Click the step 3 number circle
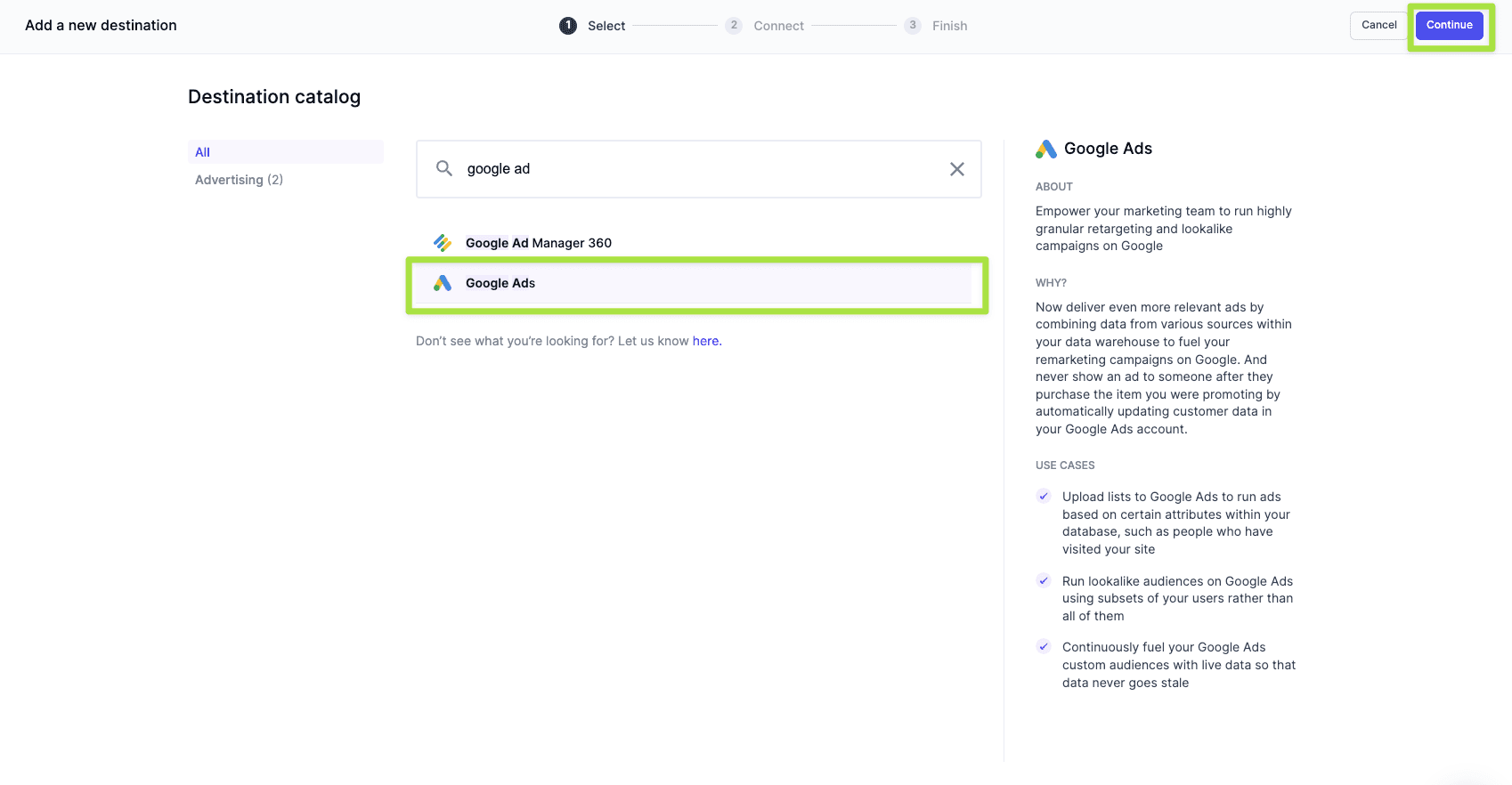Screen dimensions: 1512x785 click(x=913, y=26)
